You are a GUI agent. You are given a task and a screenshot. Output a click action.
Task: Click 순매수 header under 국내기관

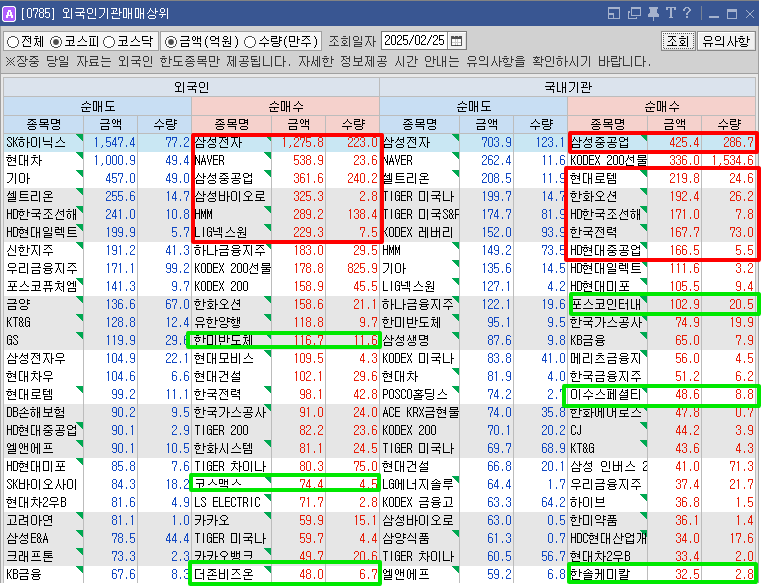662,106
